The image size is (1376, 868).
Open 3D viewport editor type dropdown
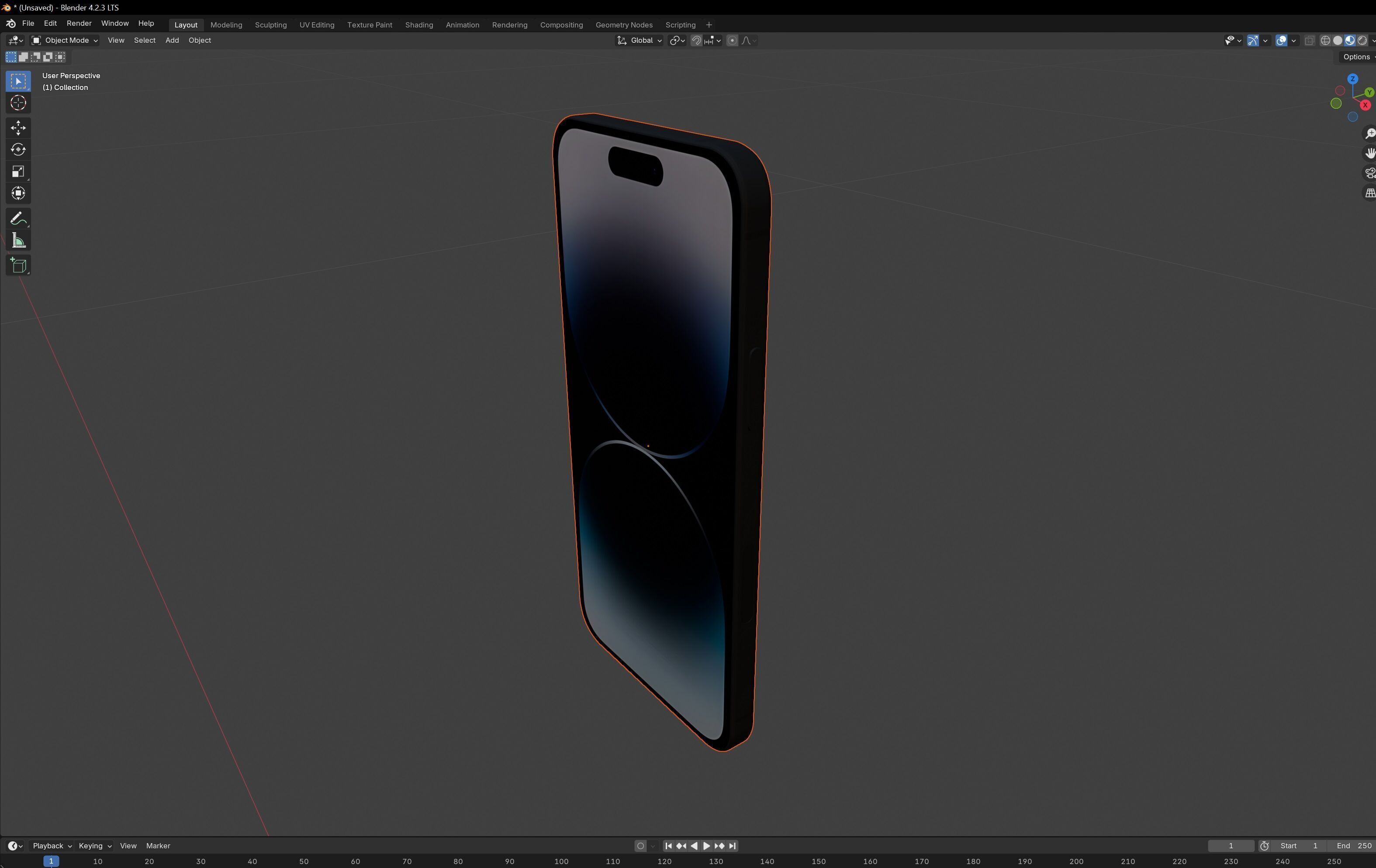(15, 41)
